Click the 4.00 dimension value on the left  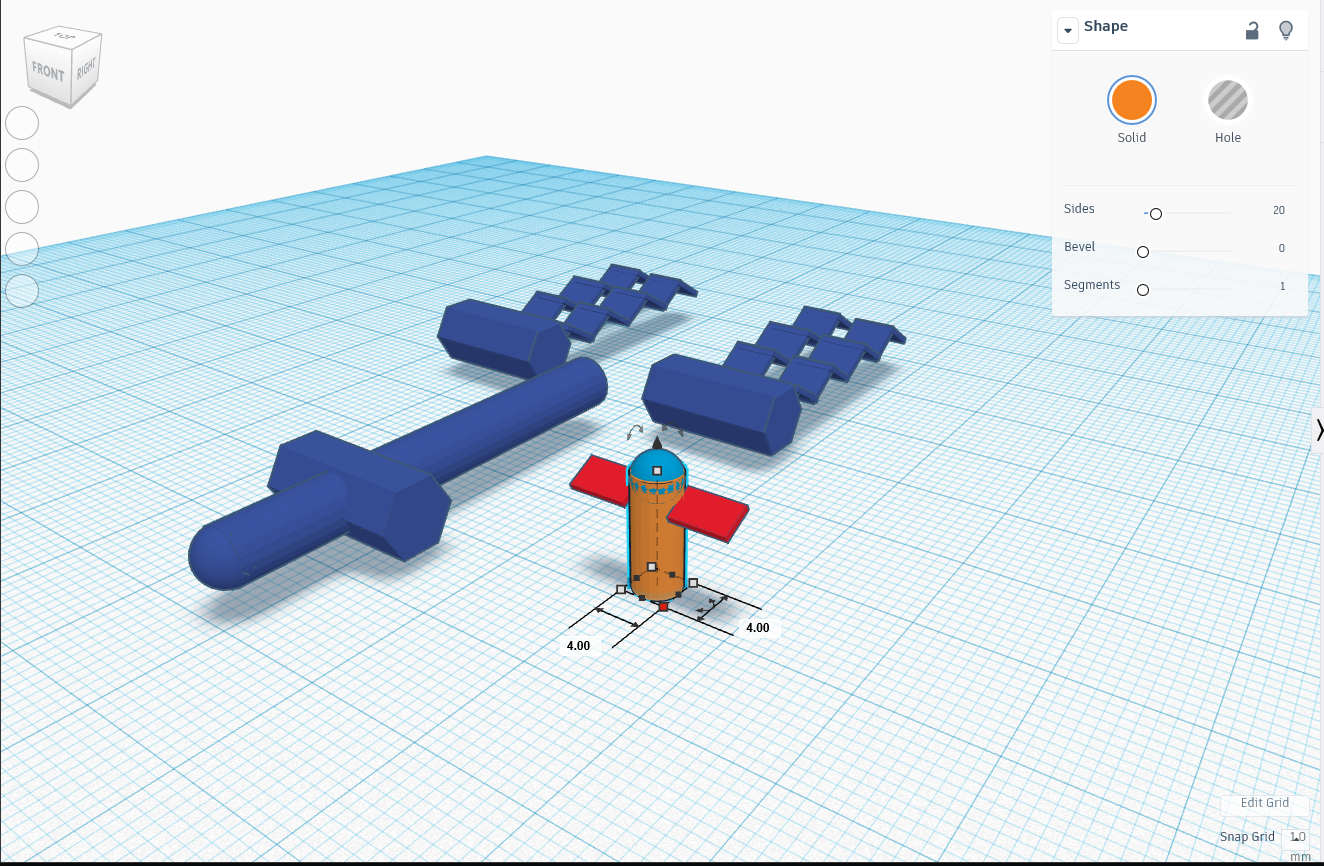pos(578,645)
